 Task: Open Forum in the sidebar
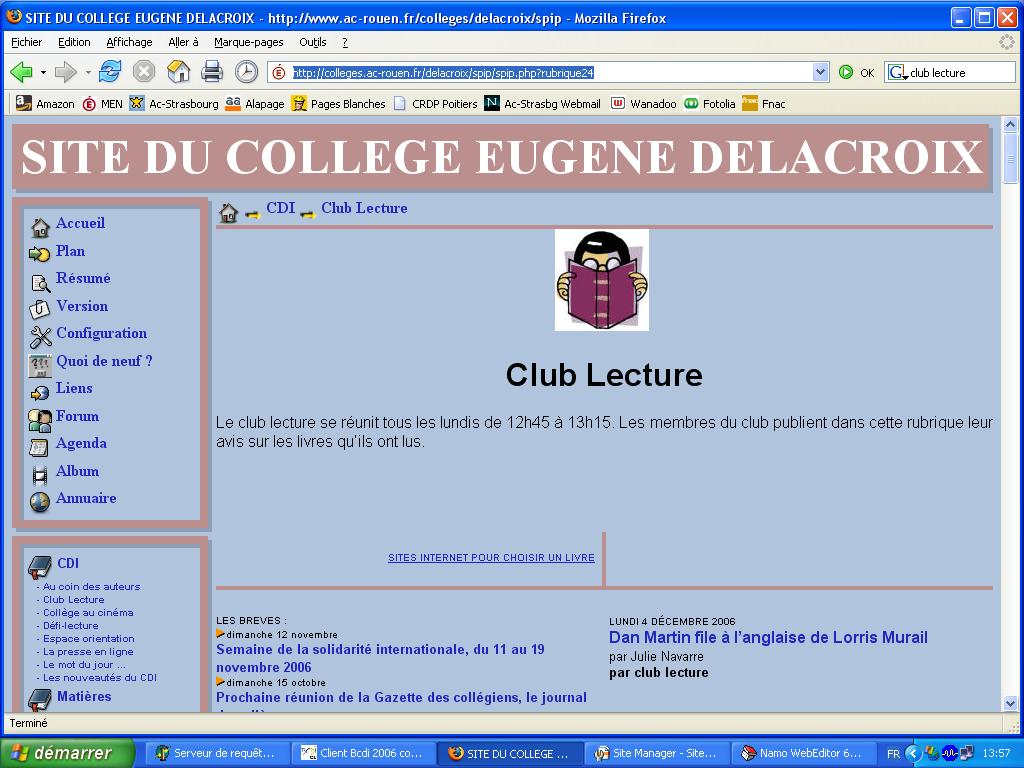click(78, 416)
